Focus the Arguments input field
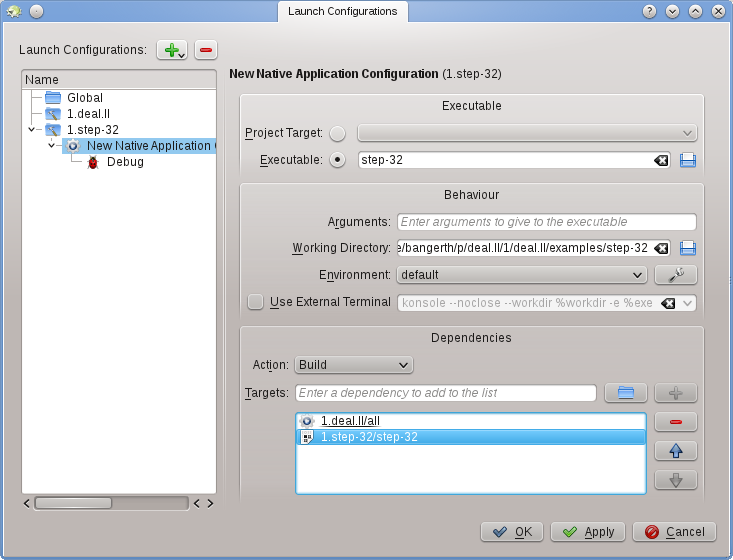Viewport: 733px width, 560px height. click(x=546, y=222)
